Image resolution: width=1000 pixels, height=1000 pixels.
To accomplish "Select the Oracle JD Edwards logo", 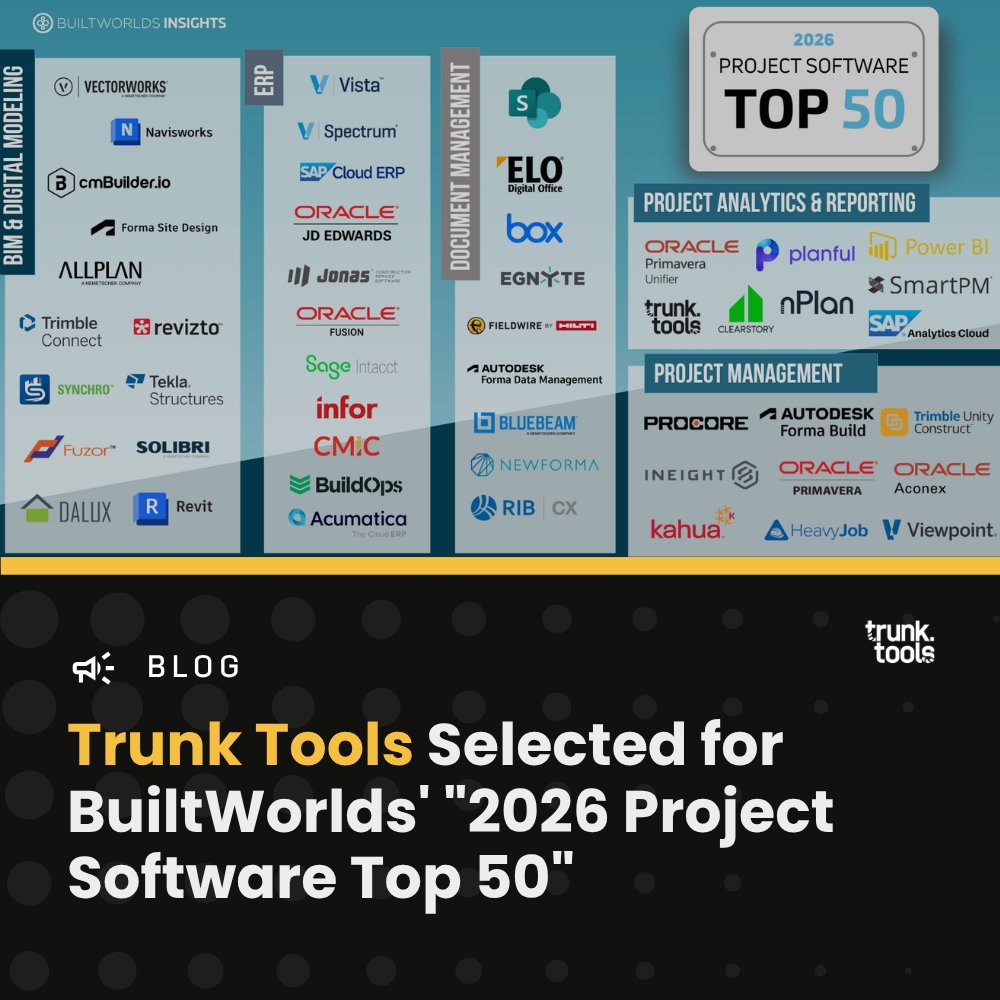I will pos(346,223).
